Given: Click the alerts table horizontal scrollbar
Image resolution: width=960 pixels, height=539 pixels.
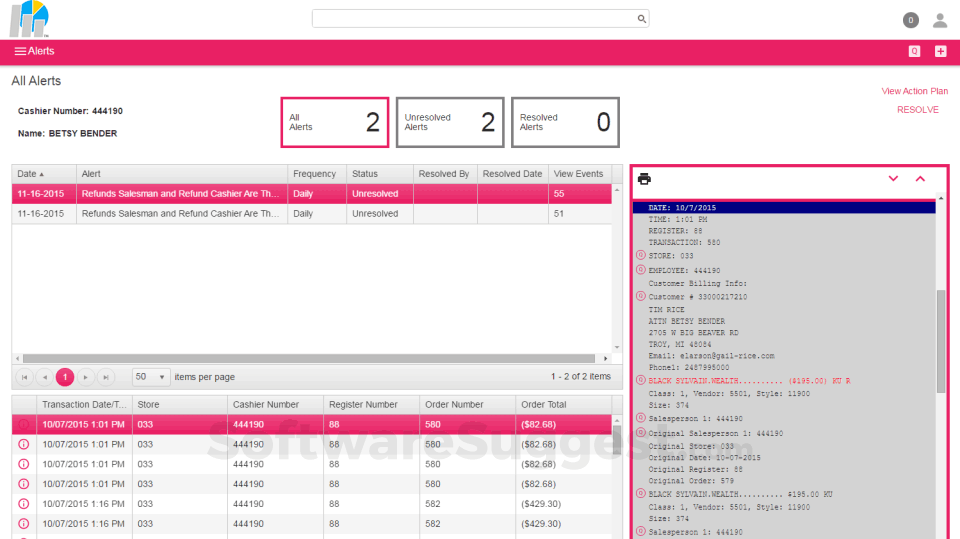Looking at the screenshot, I should 309,358.
